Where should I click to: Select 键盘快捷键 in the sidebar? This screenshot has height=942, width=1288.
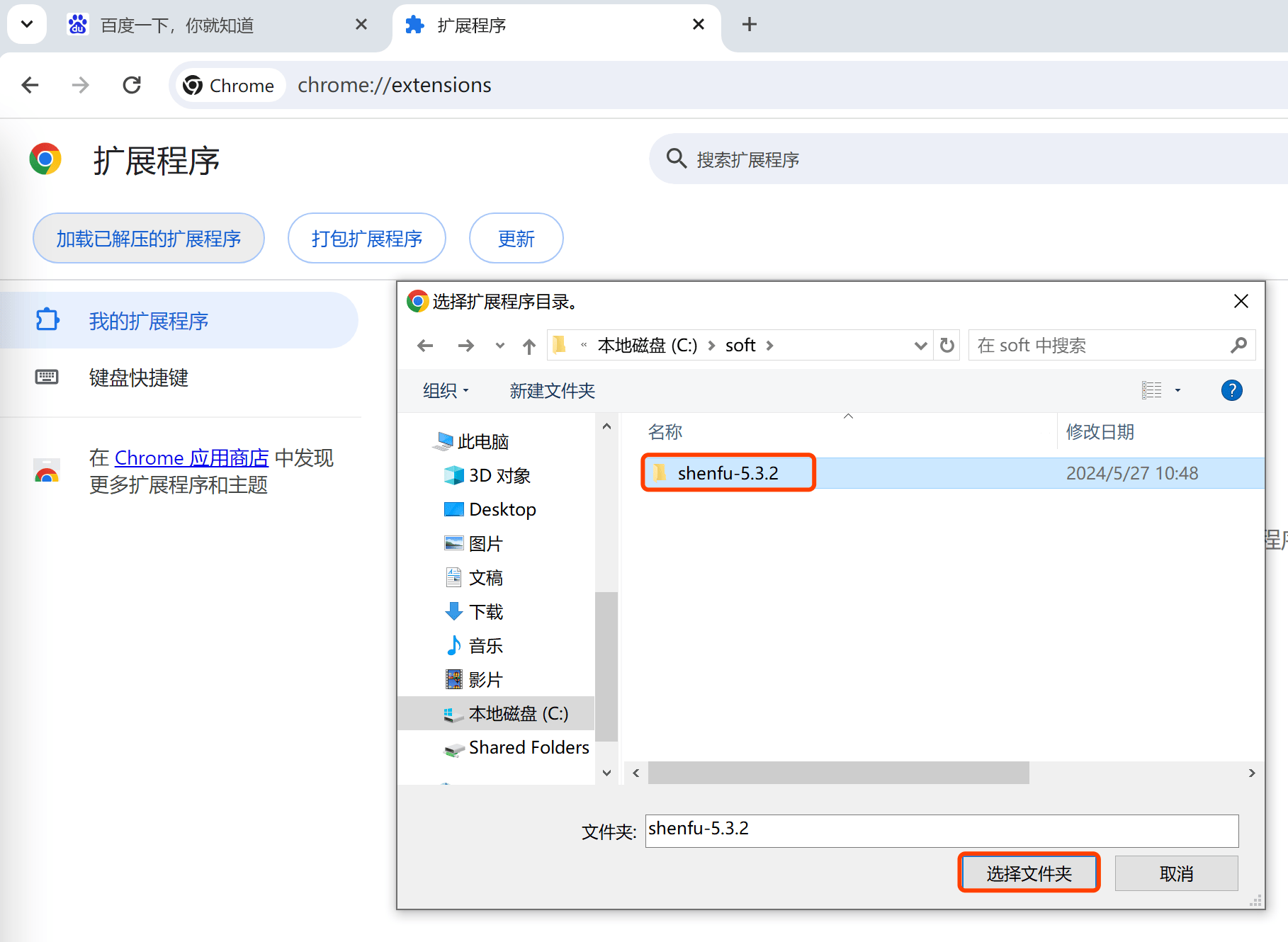coord(138,378)
